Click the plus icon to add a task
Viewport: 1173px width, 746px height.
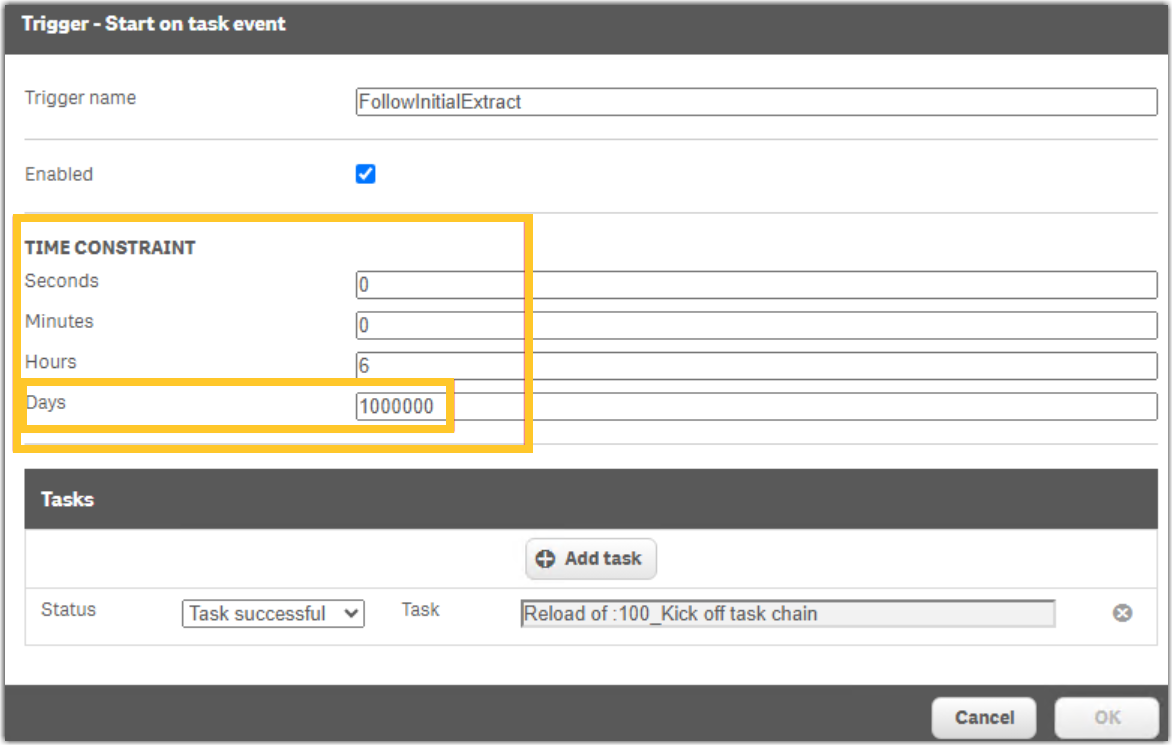546,558
